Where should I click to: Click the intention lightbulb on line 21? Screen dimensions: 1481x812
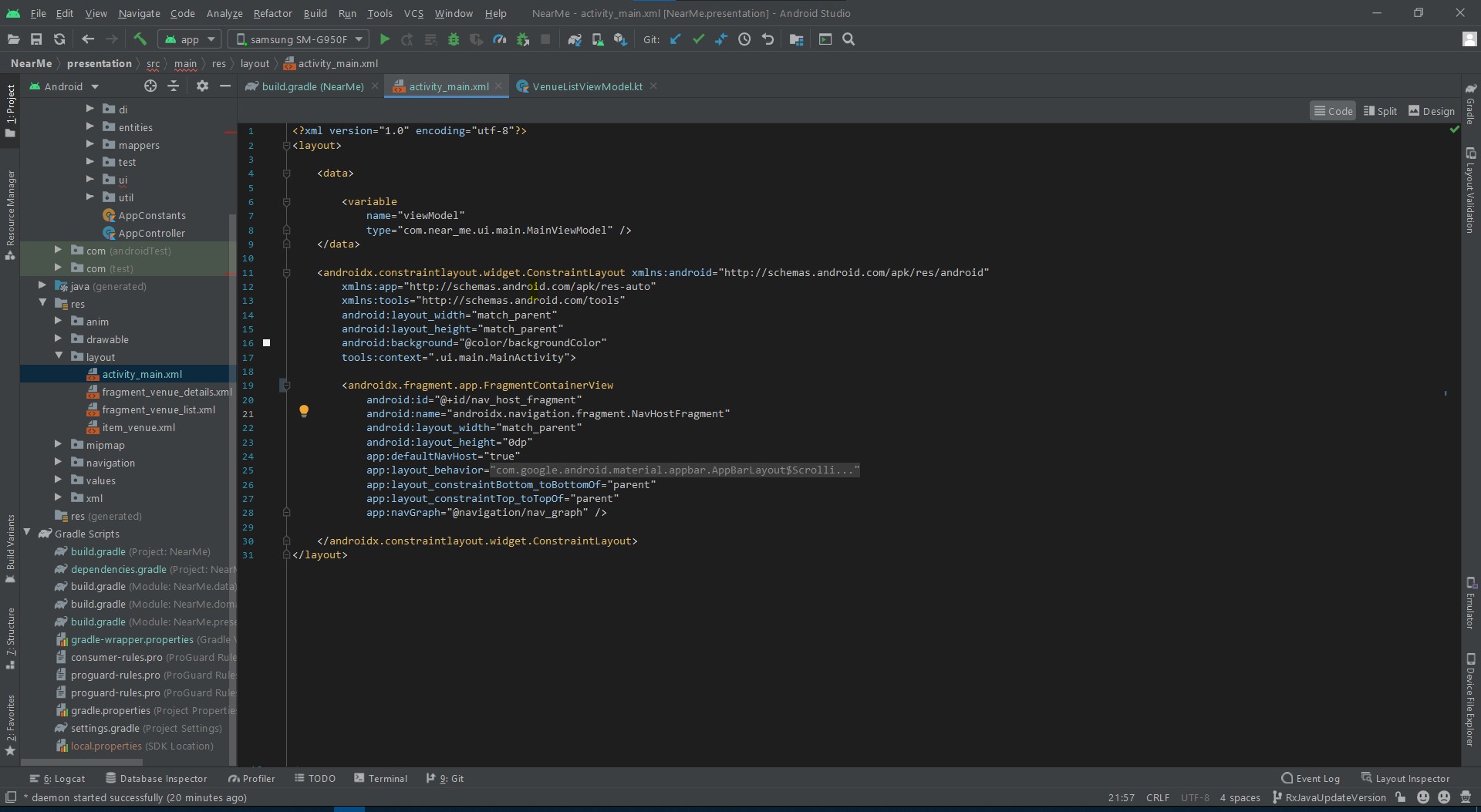point(304,411)
